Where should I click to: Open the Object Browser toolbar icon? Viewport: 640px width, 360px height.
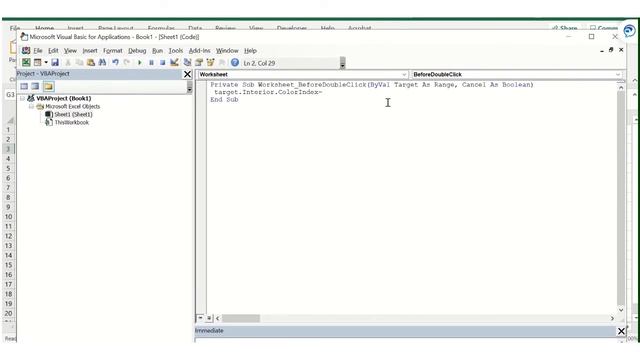[211, 62]
